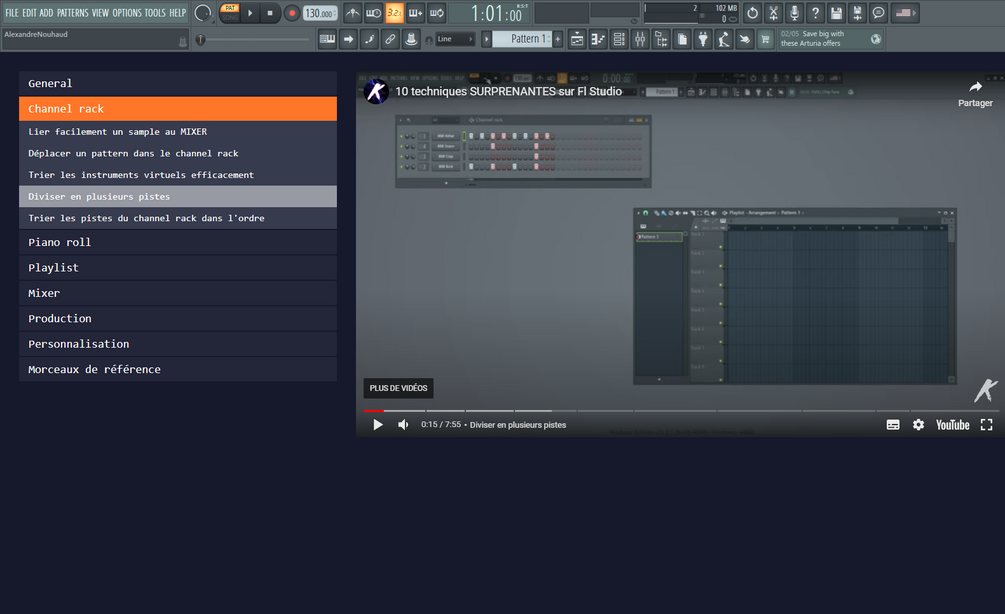Click the globe icon in news panel

(x=876, y=39)
